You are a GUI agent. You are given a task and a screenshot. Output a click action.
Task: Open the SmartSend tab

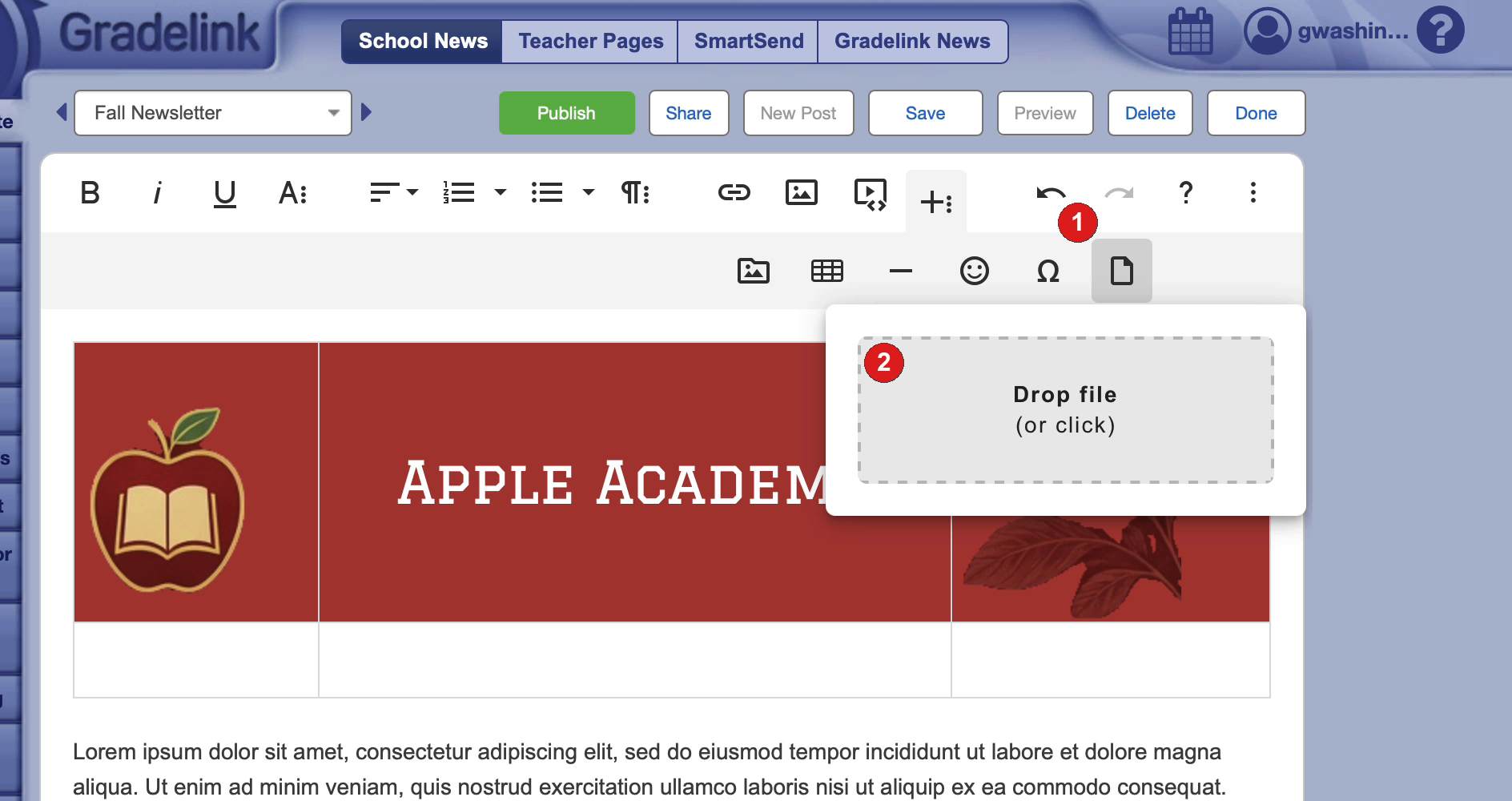(749, 42)
